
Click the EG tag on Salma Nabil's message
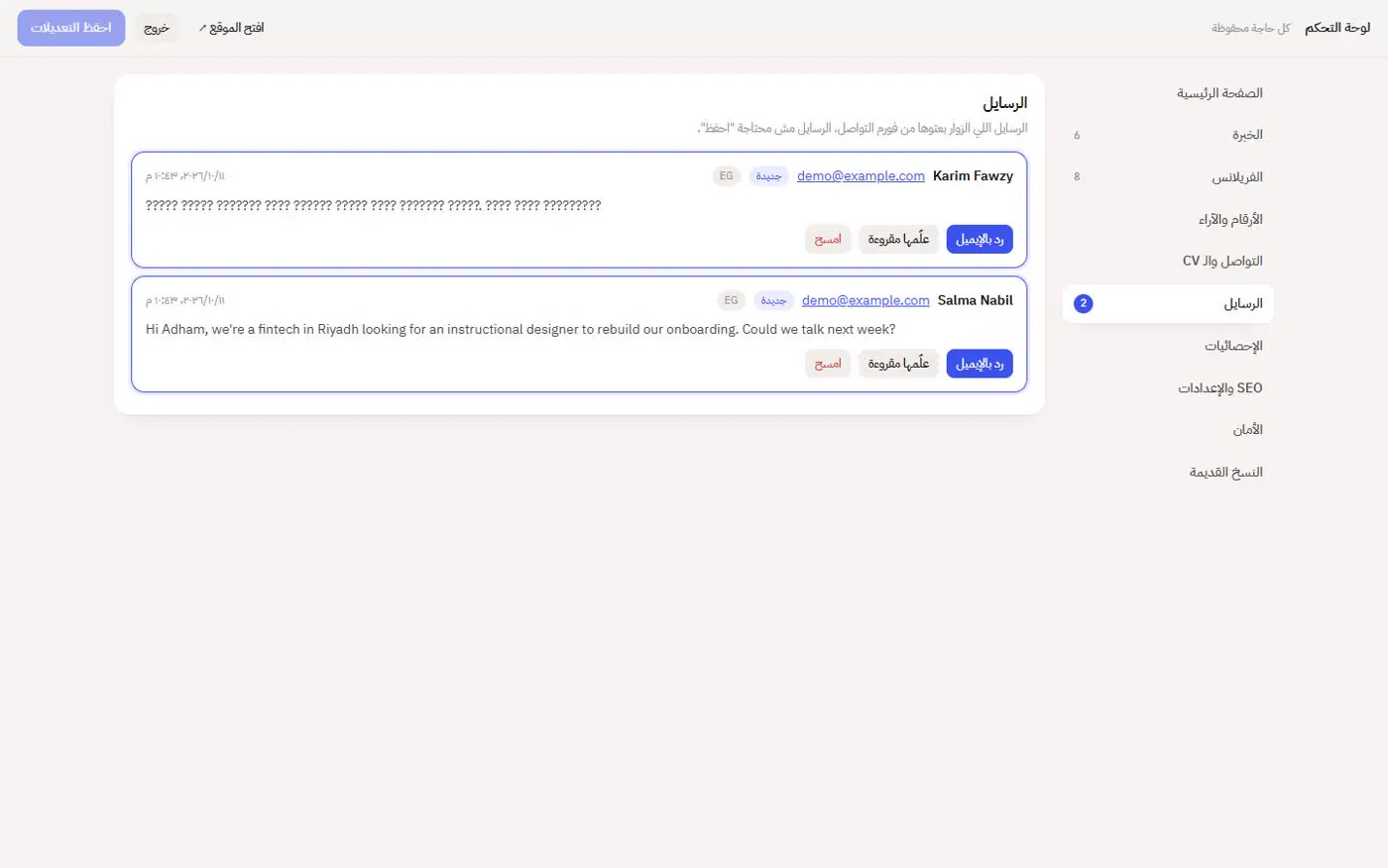(732, 300)
